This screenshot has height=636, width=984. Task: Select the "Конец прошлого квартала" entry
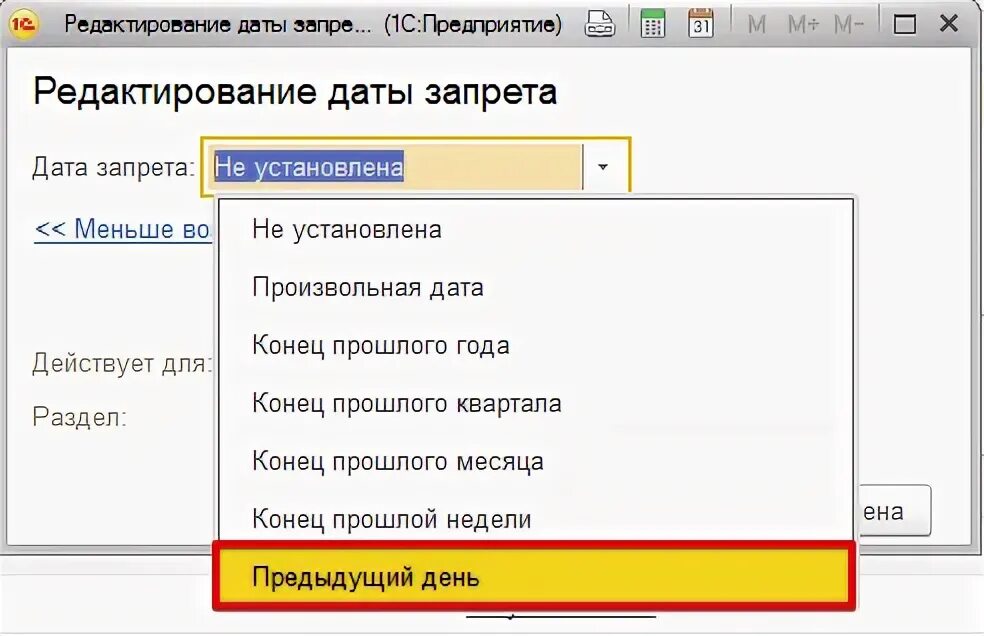click(405, 403)
